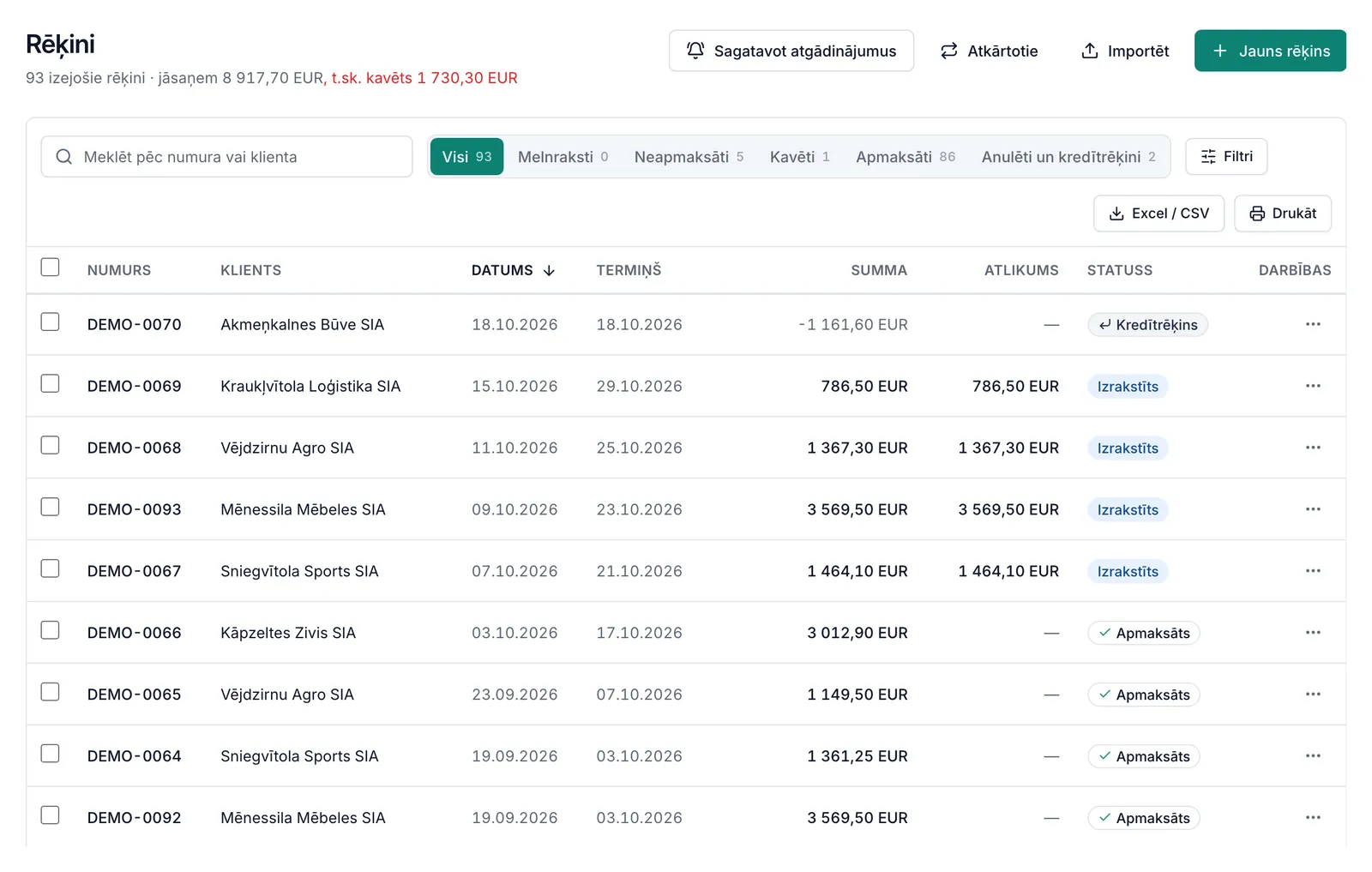The height and width of the screenshot is (872, 1372).
Task: Show the Kavēti invoices tab
Action: click(x=799, y=157)
